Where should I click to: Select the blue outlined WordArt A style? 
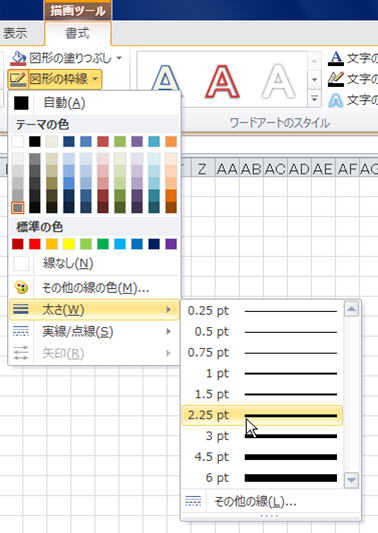click(x=165, y=81)
